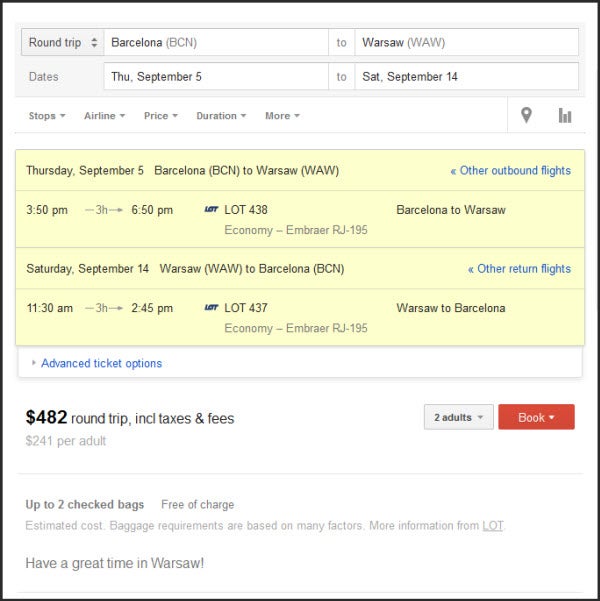The image size is (600, 601).
Task: Click the LOT airline logo beside LOT 437
Action: coord(211,307)
